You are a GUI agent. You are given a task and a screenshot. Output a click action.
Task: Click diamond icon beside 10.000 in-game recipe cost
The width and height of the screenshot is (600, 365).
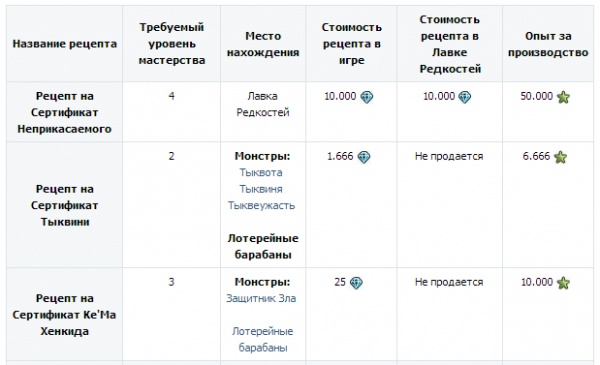click(367, 97)
